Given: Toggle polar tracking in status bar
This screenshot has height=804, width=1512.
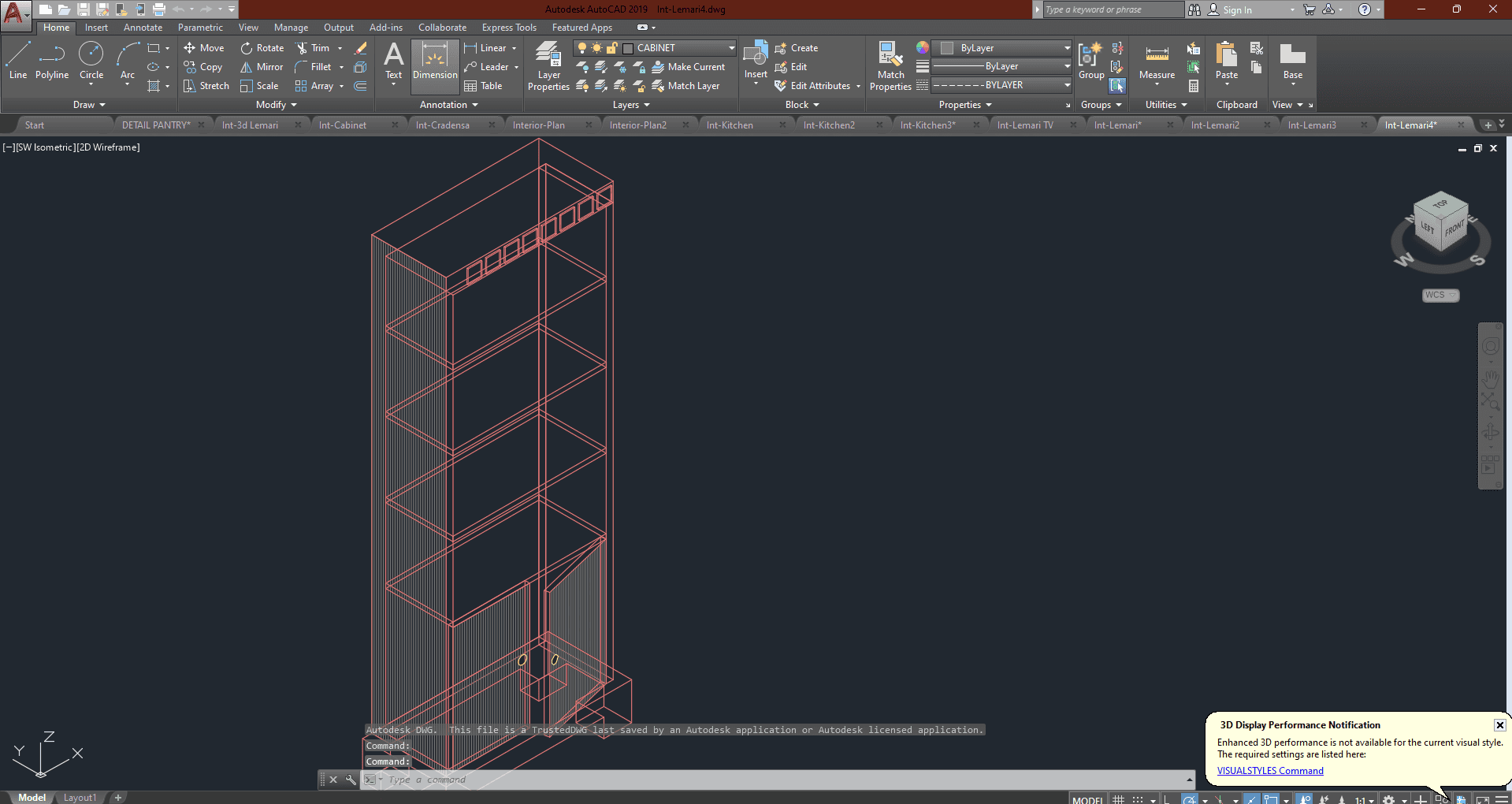Looking at the screenshot, I should (x=1190, y=799).
